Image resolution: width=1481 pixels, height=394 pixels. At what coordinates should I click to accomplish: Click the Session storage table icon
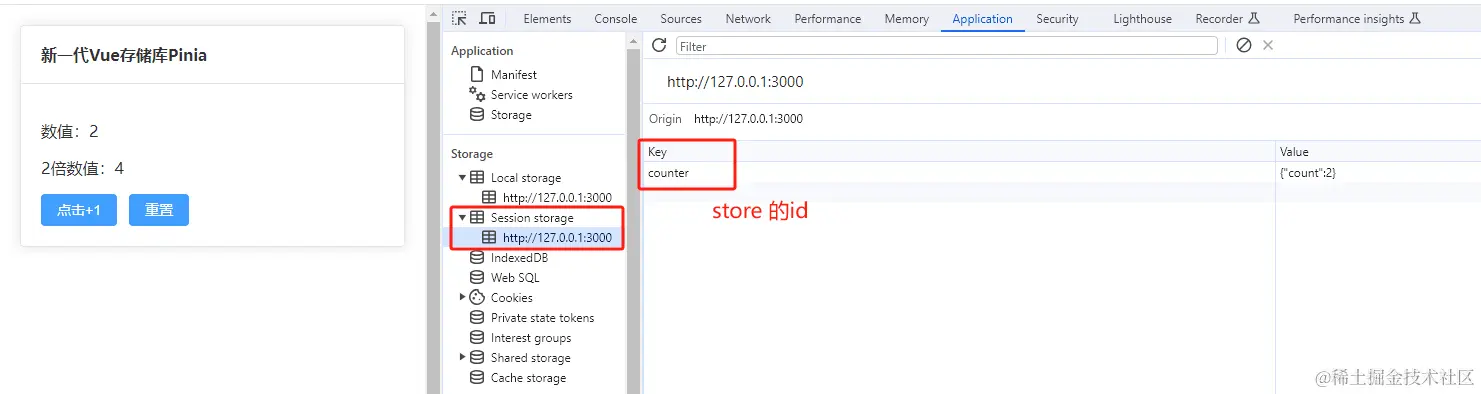point(477,218)
